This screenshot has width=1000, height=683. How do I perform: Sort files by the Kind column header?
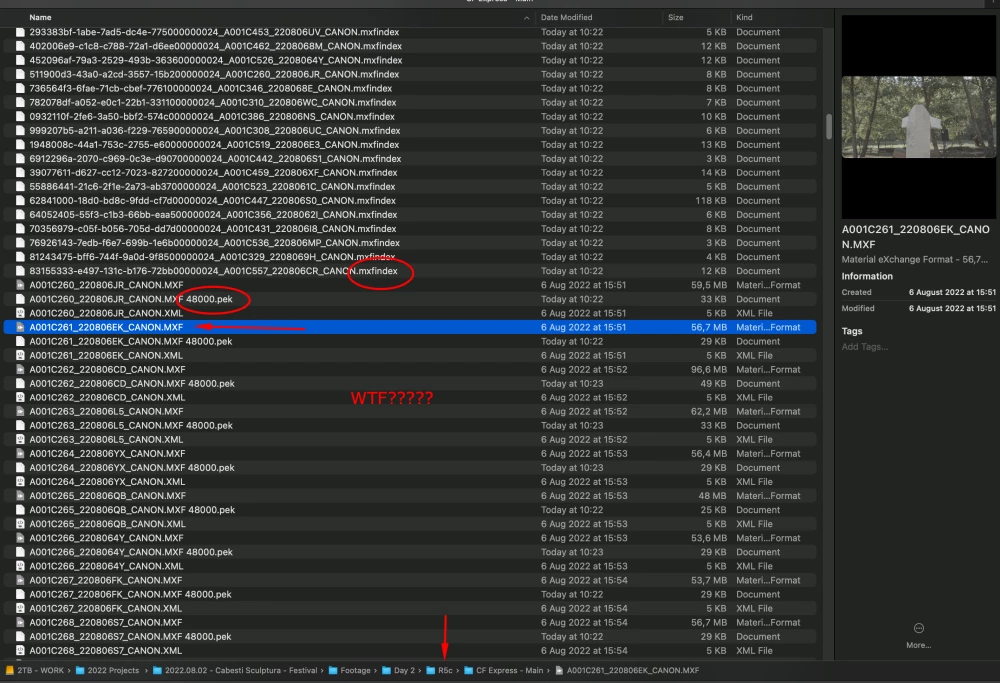click(x=744, y=17)
